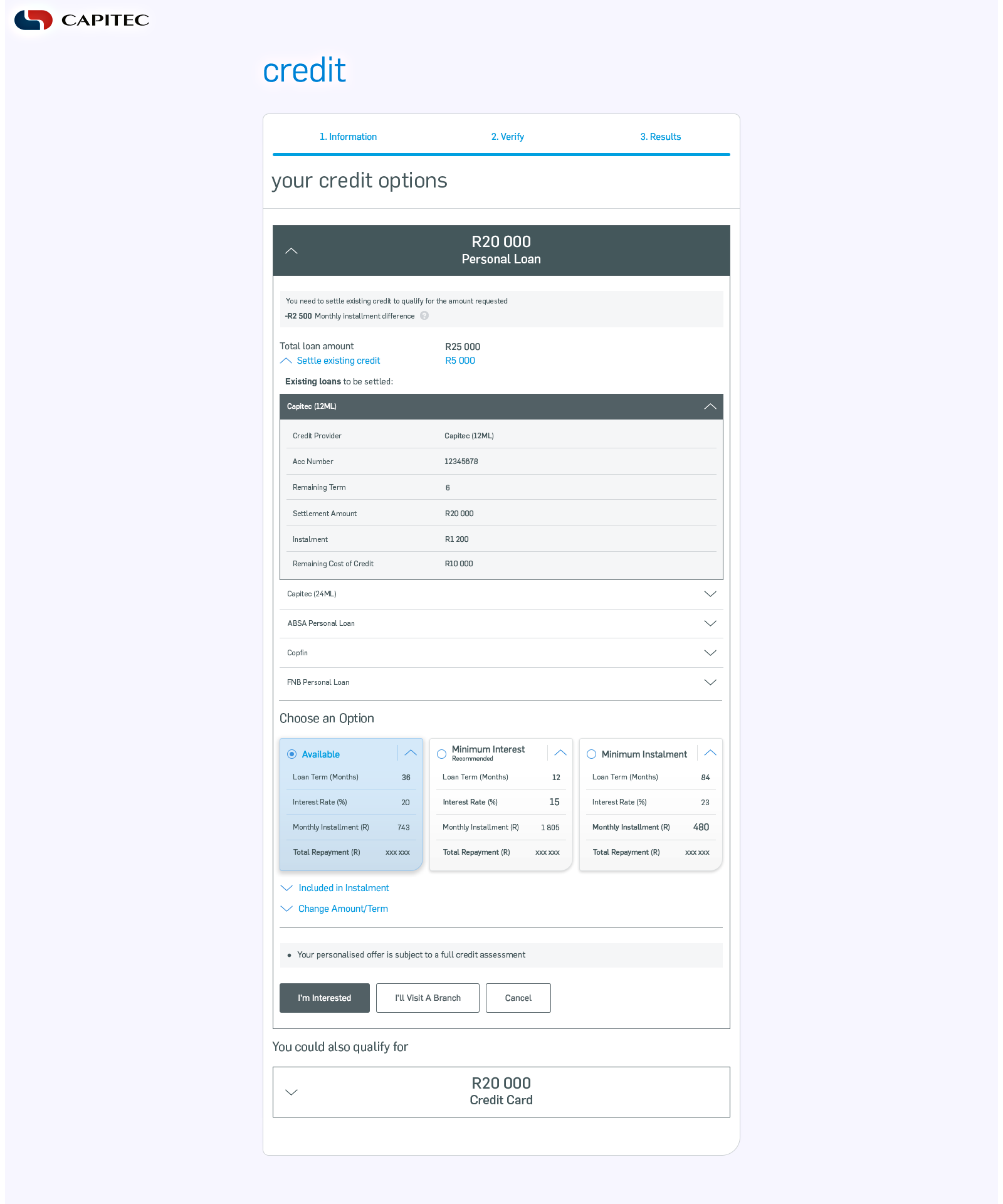Click the R5 000 settle amount
Screen dimensions: 1003x1204
460,361
